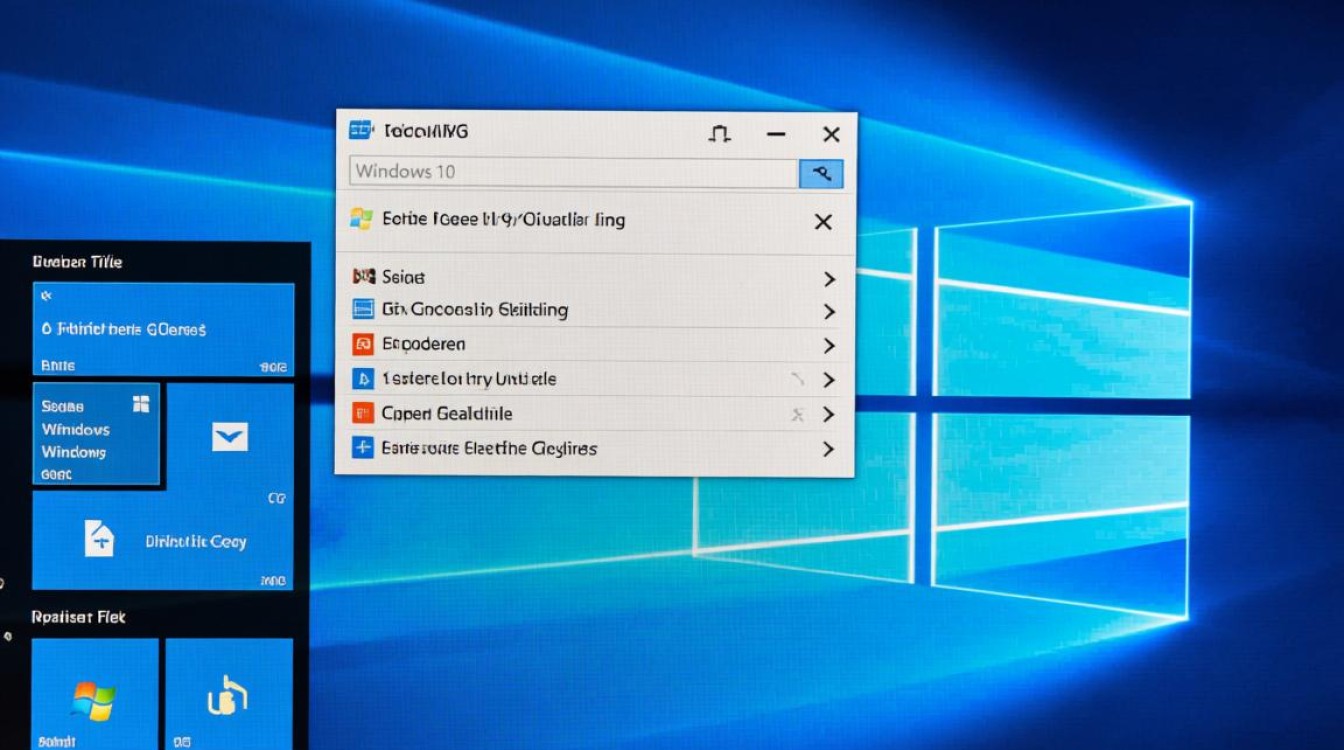Expand the Seias search result
The height and width of the screenshot is (750, 1344).
tap(829, 279)
